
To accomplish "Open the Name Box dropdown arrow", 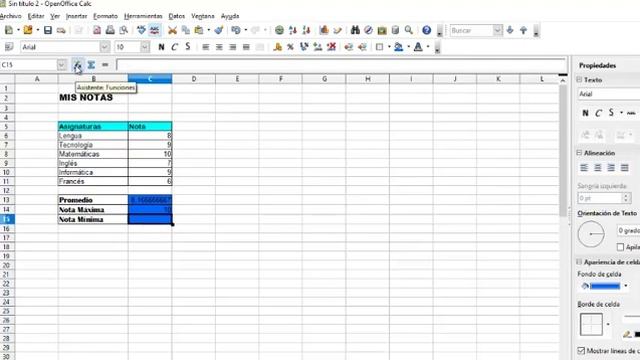I will [62, 65].
